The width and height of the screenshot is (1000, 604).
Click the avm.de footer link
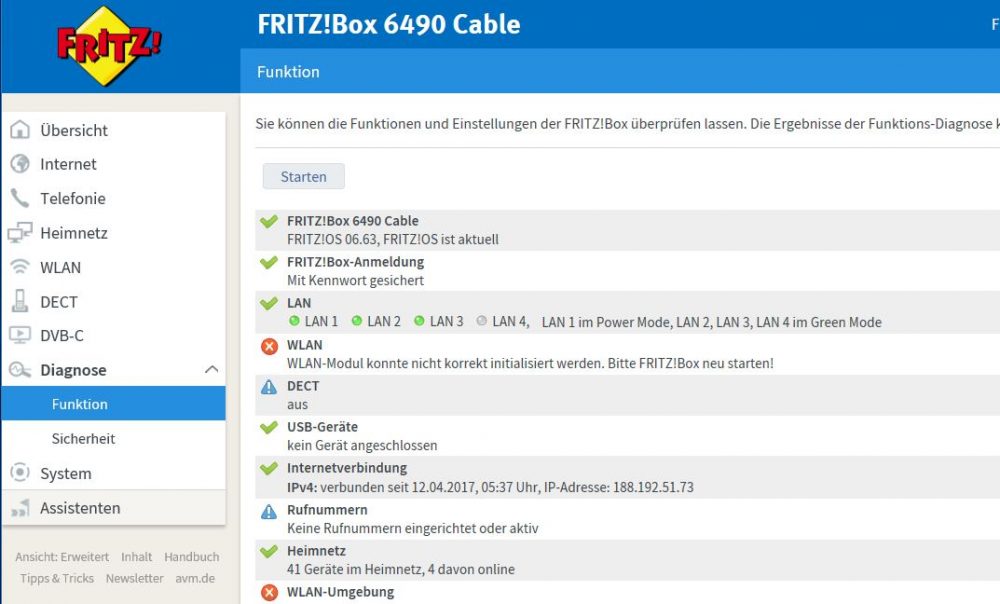tap(193, 578)
